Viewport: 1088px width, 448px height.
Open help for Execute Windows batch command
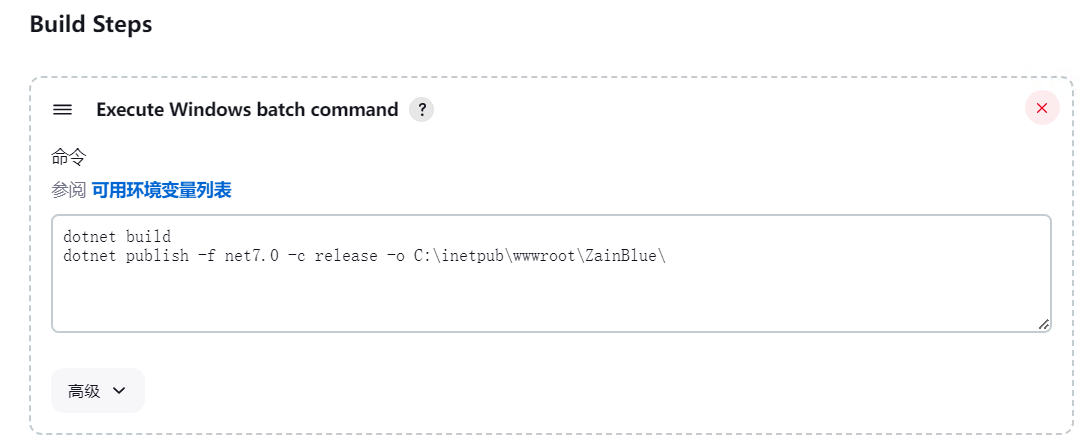point(421,110)
